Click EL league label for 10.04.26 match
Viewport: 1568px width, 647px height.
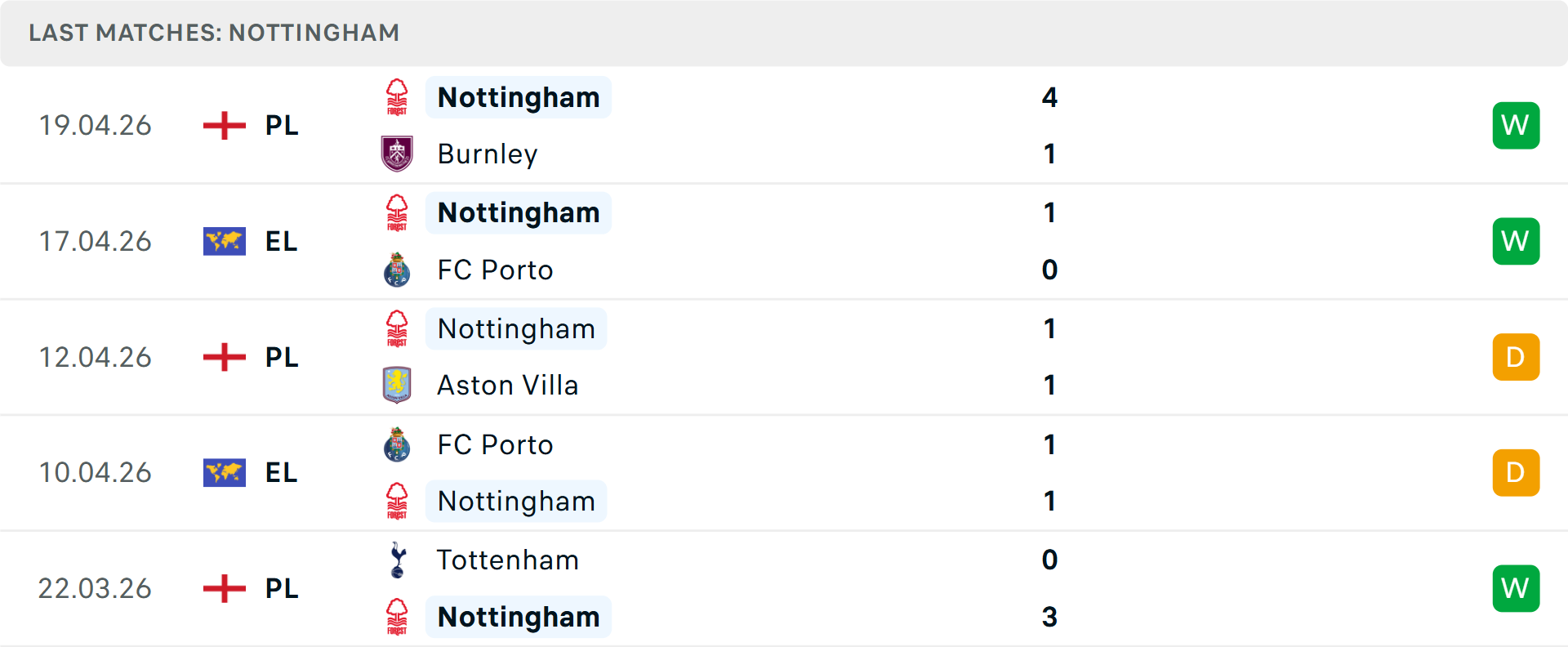(281, 472)
